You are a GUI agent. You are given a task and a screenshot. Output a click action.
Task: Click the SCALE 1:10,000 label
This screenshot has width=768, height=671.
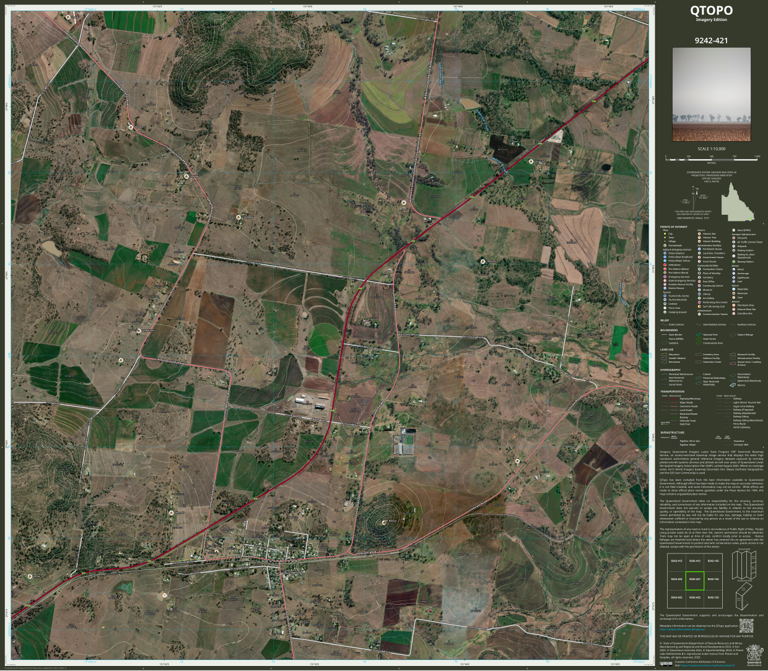(711, 149)
